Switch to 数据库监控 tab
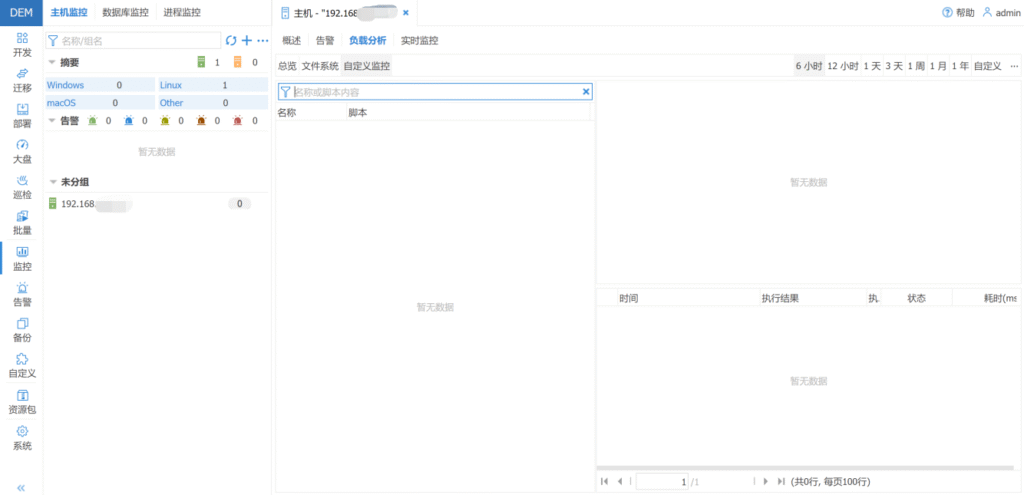This screenshot has width=1024, height=495. 125,13
